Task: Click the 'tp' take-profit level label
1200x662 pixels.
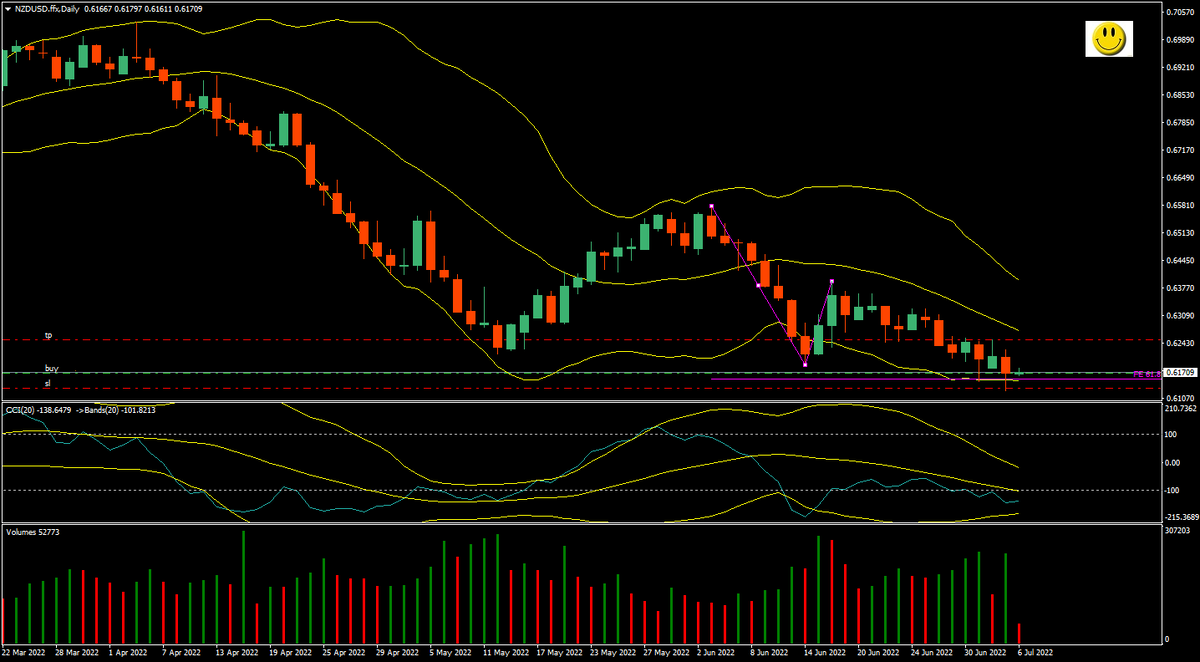Action: point(47,336)
